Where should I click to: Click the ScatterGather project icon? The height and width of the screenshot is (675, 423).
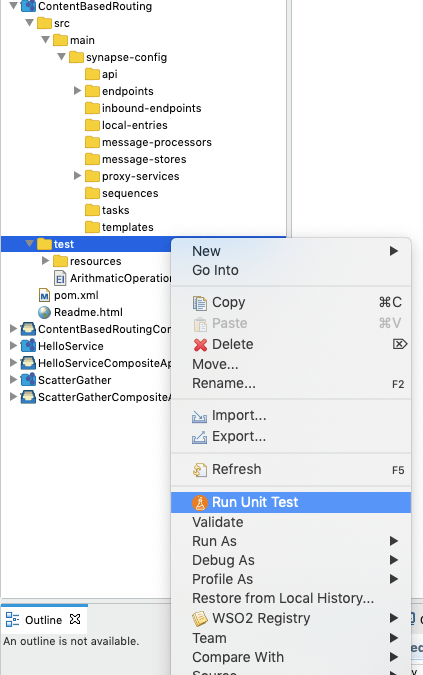click(28, 380)
